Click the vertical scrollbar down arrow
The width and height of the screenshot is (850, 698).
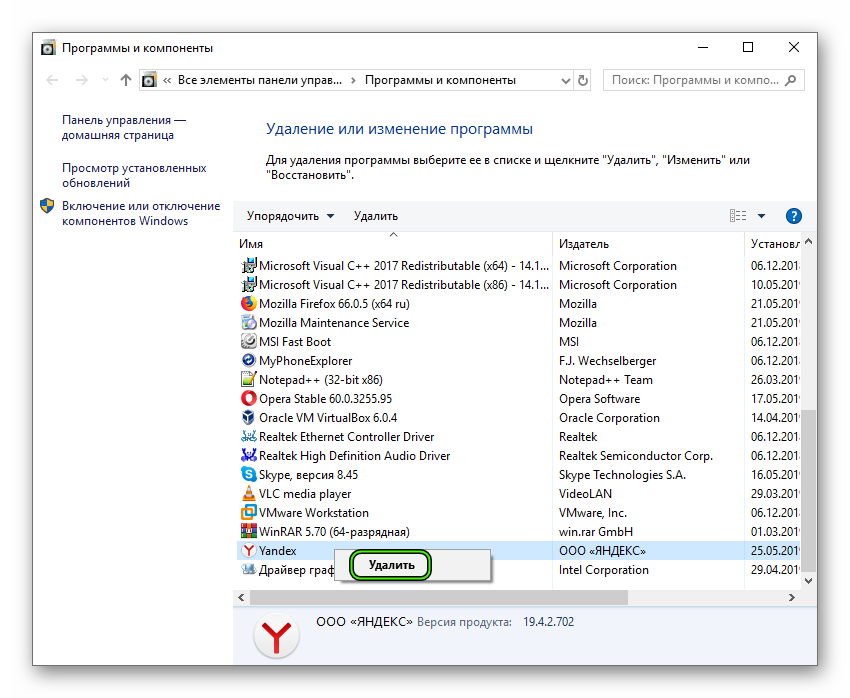(x=809, y=580)
